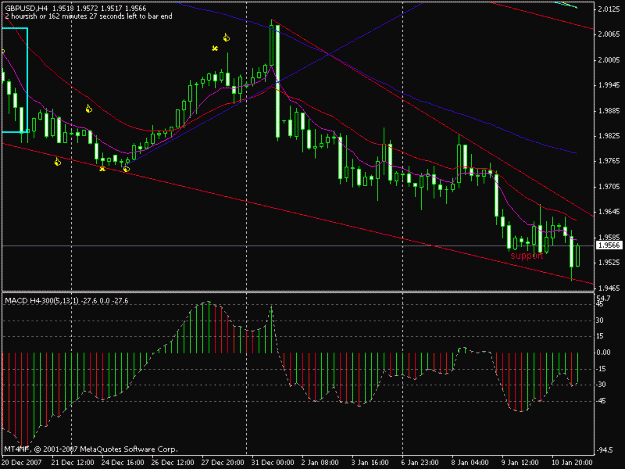
Task: Click the 20 Dec 2007 date label
Action: (22, 462)
